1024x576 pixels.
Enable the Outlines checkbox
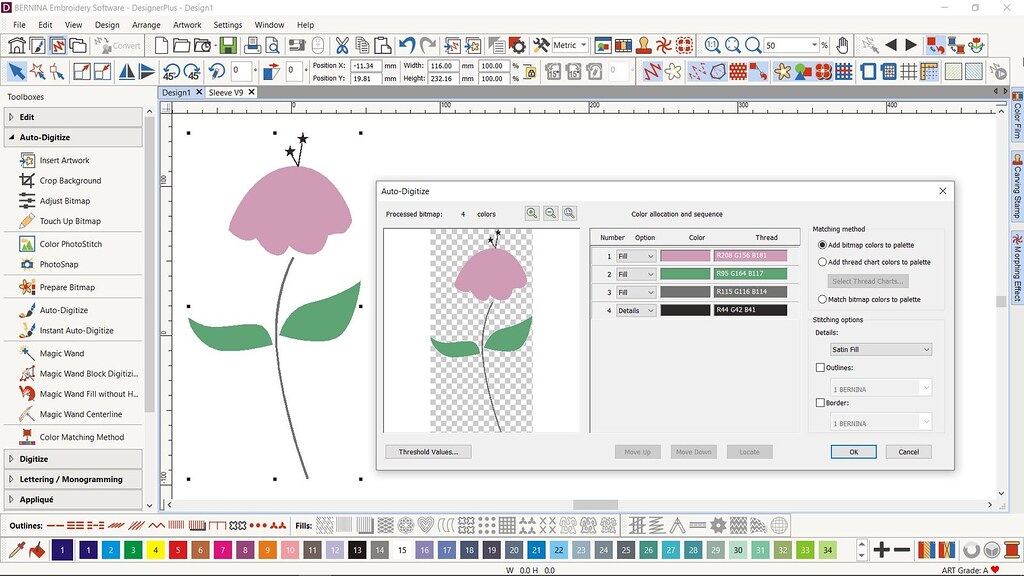tap(820, 367)
